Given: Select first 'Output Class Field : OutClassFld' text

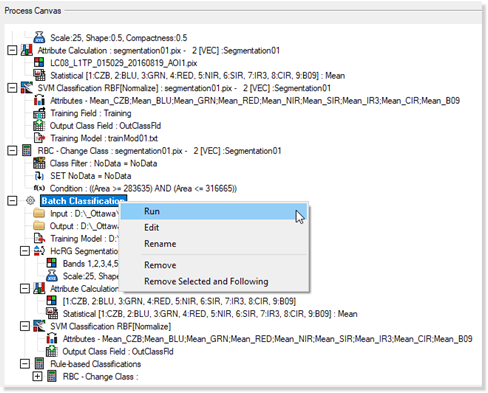Looking at the screenshot, I should (x=105, y=126).
